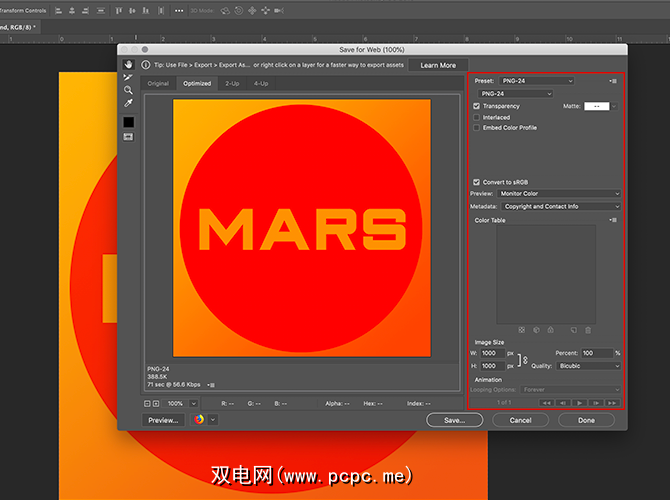The width and height of the screenshot is (670, 500).
Task: Open the Preset dropdown showing PNG-24
Action: pos(536,81)
